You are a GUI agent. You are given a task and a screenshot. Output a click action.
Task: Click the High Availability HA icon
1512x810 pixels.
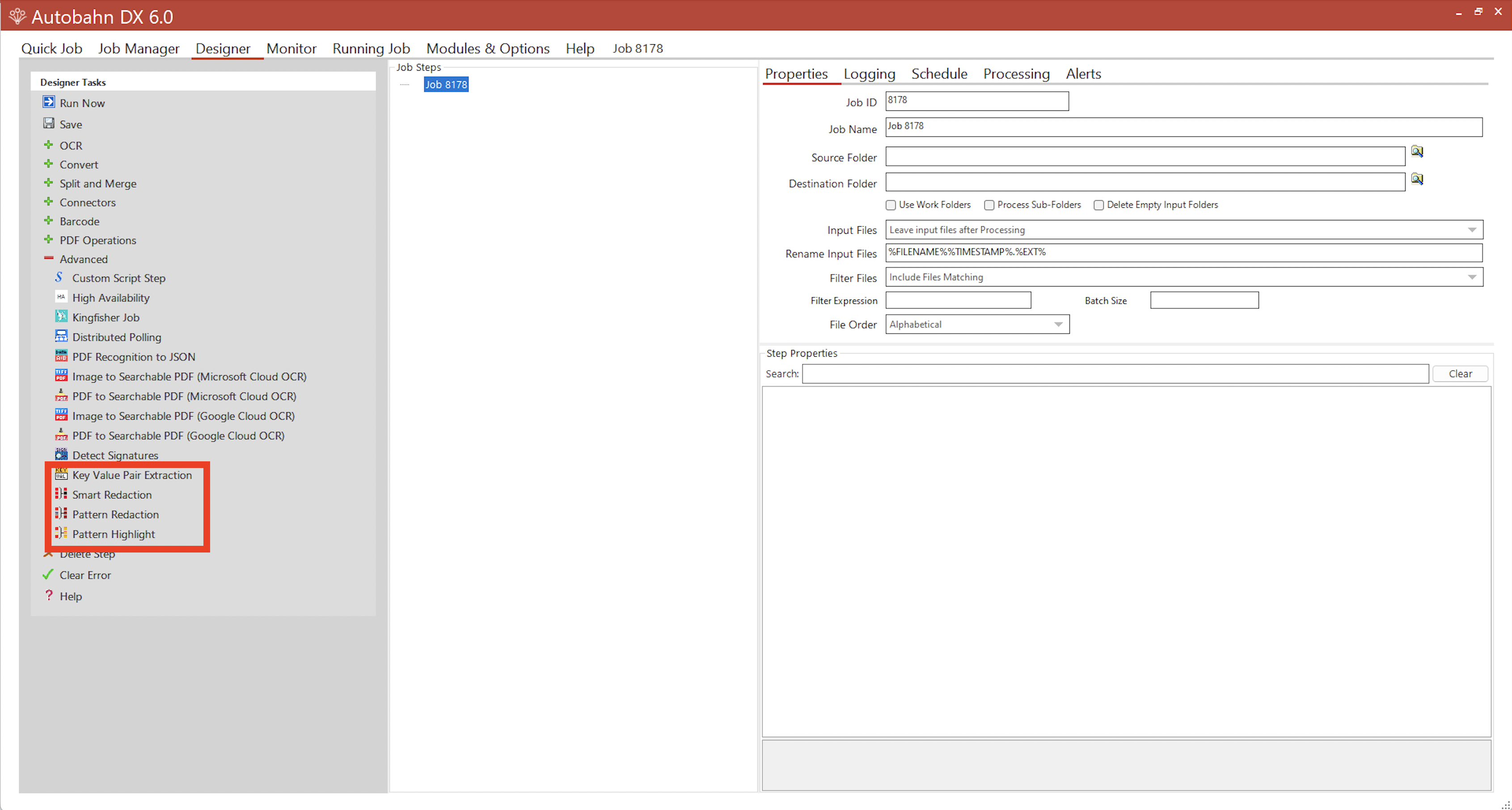point(61,297)
